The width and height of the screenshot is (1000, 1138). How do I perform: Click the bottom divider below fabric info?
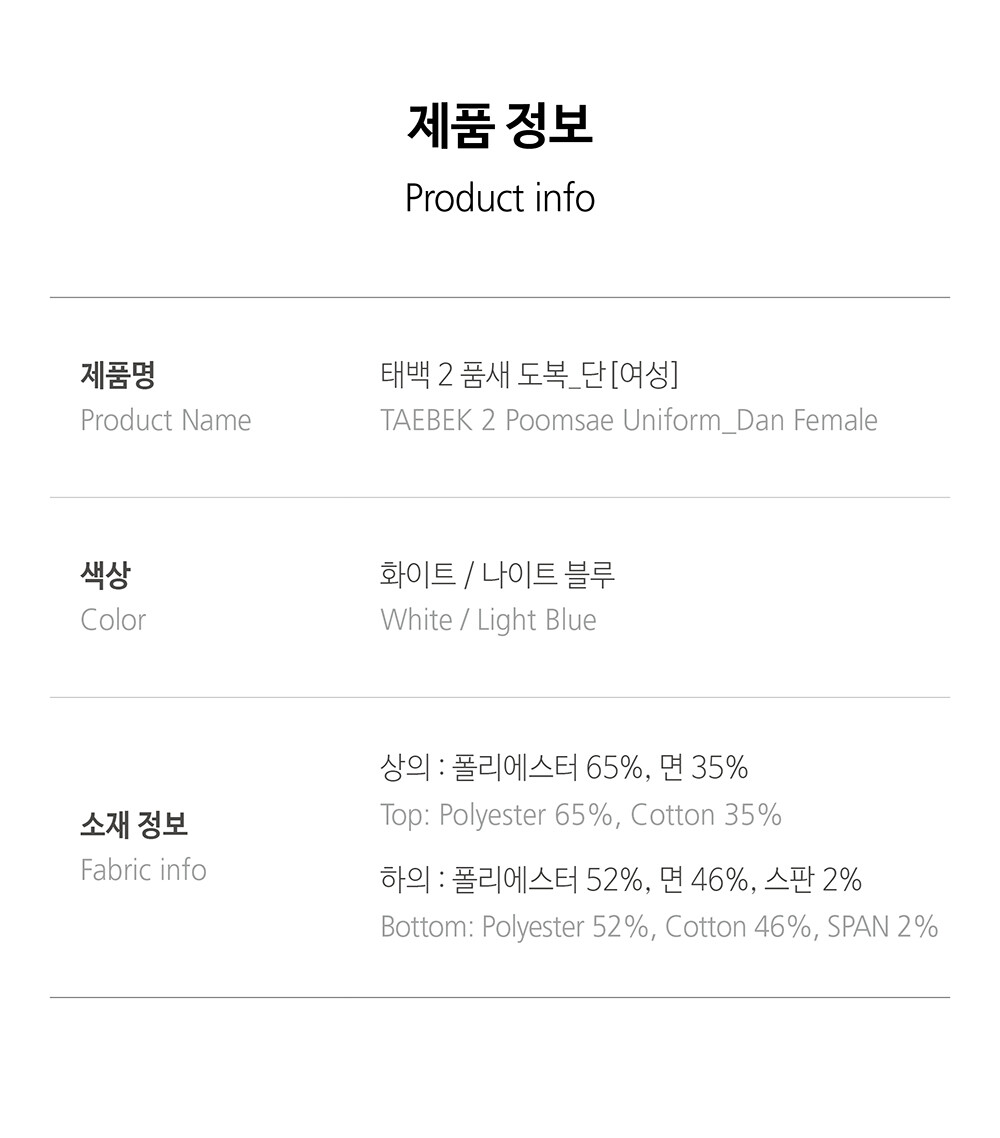500,997
